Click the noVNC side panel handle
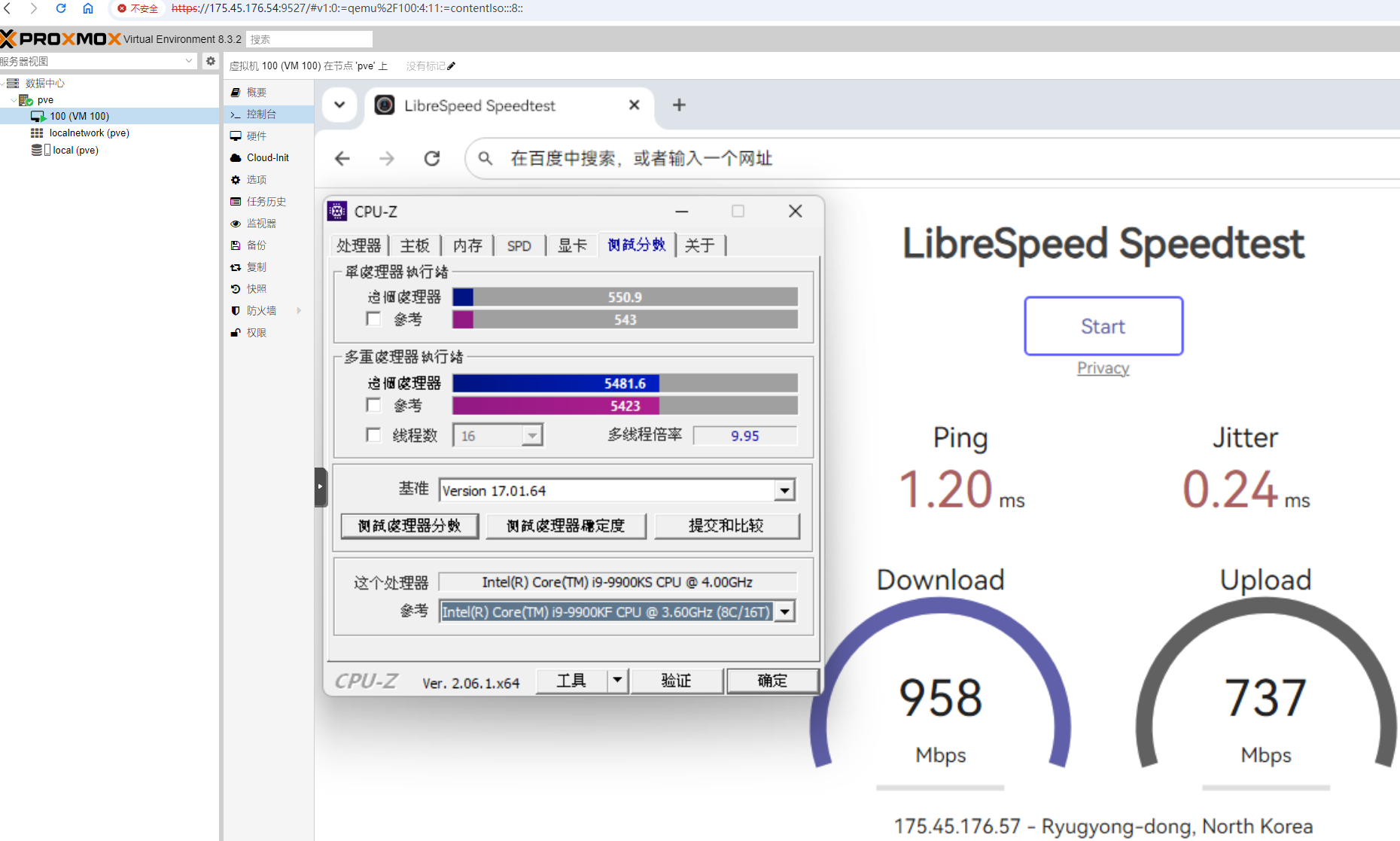Image resolution: width=1400 pixels, height=841 pixels. tap(321, 487)
